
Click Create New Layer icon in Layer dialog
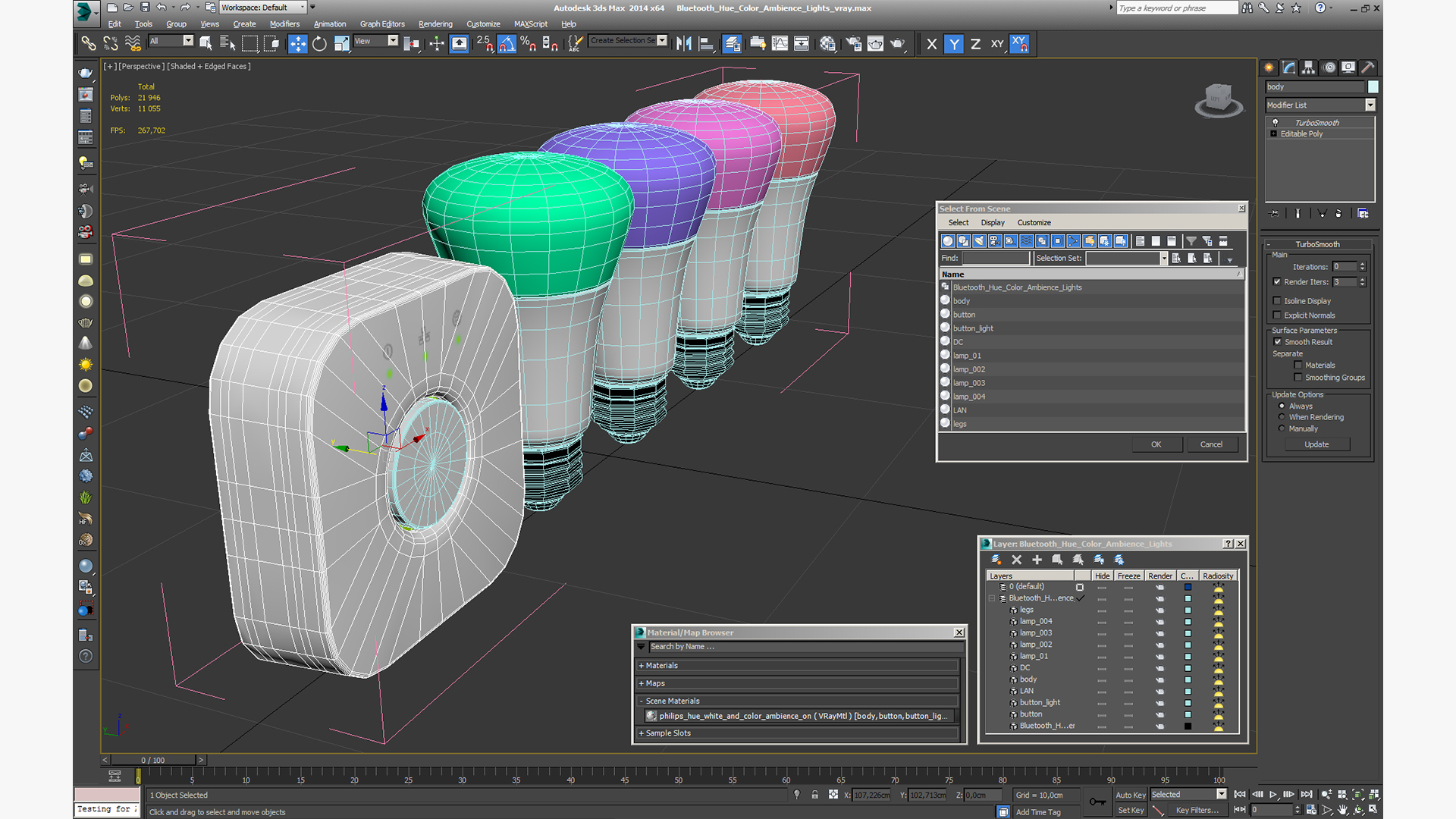[x=996, y=560]
